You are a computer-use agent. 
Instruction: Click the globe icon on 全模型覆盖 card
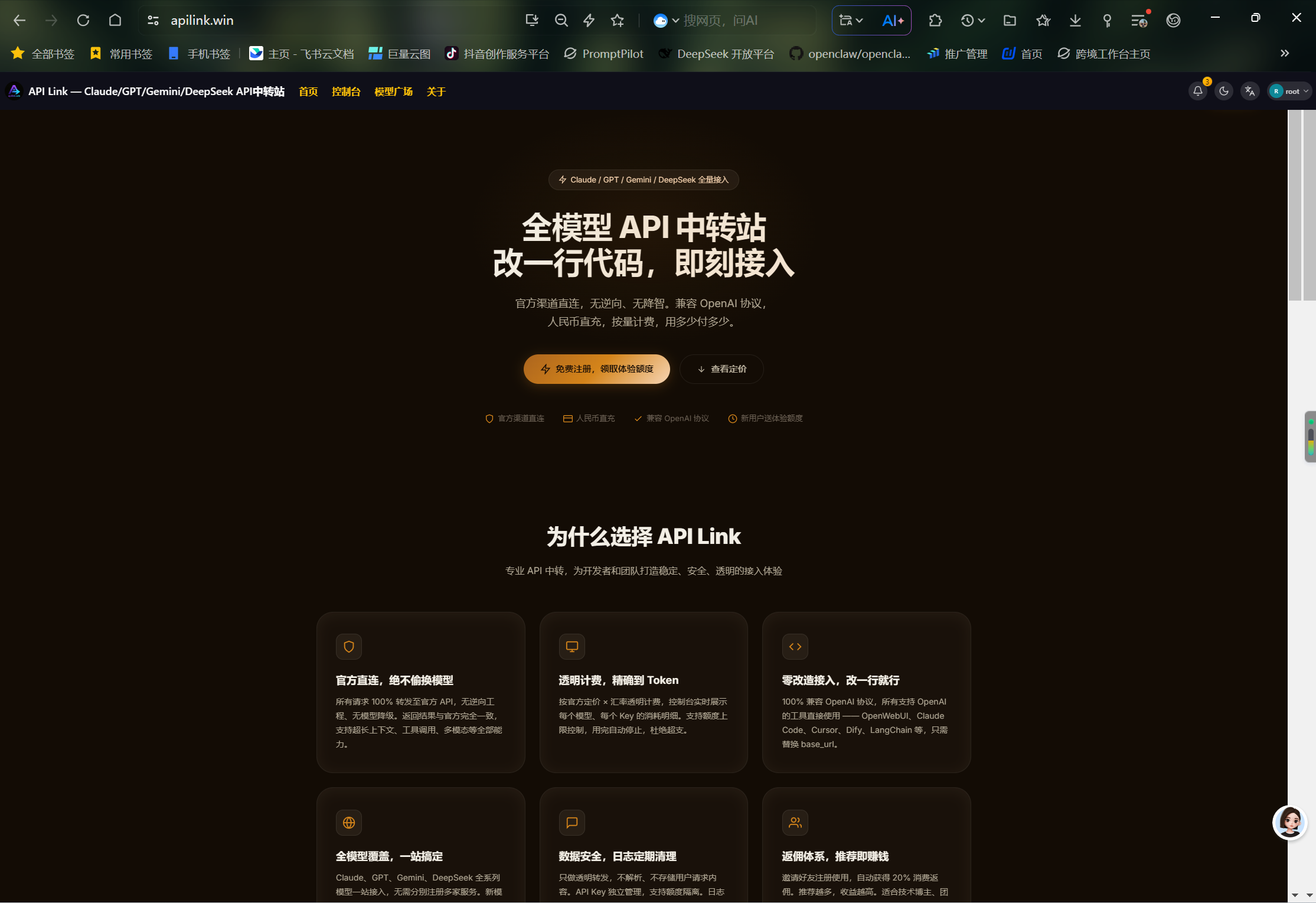click(349, 823)
